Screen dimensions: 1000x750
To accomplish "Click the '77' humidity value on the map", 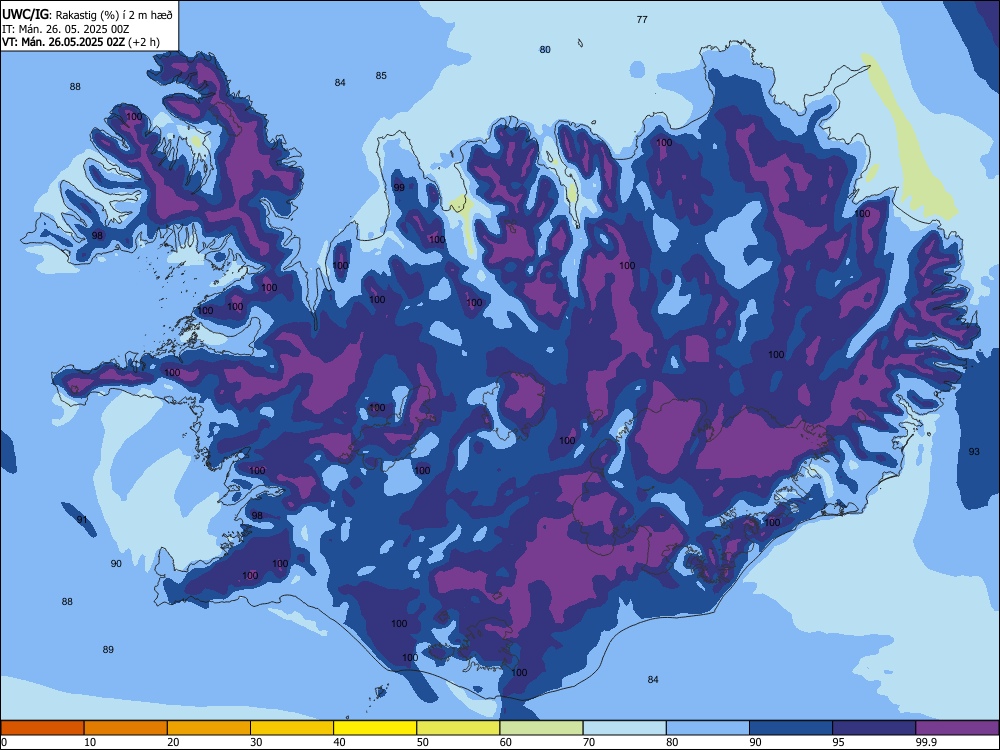I will coord(642,20).
